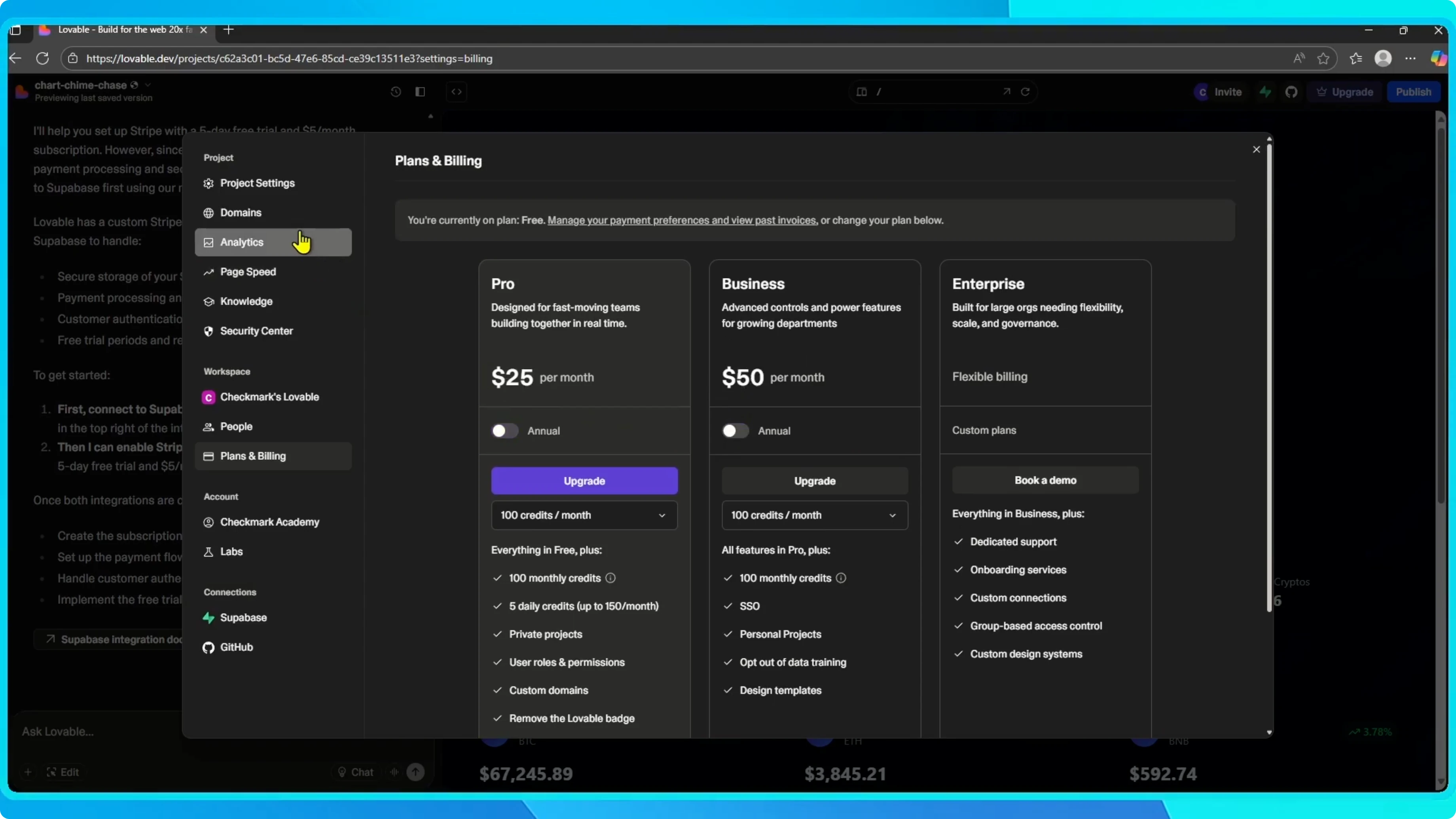This screenshot has height=819, width=1456.
Task: Go to Domains settings
Action: pyautogui.click(x=273, y=212)
